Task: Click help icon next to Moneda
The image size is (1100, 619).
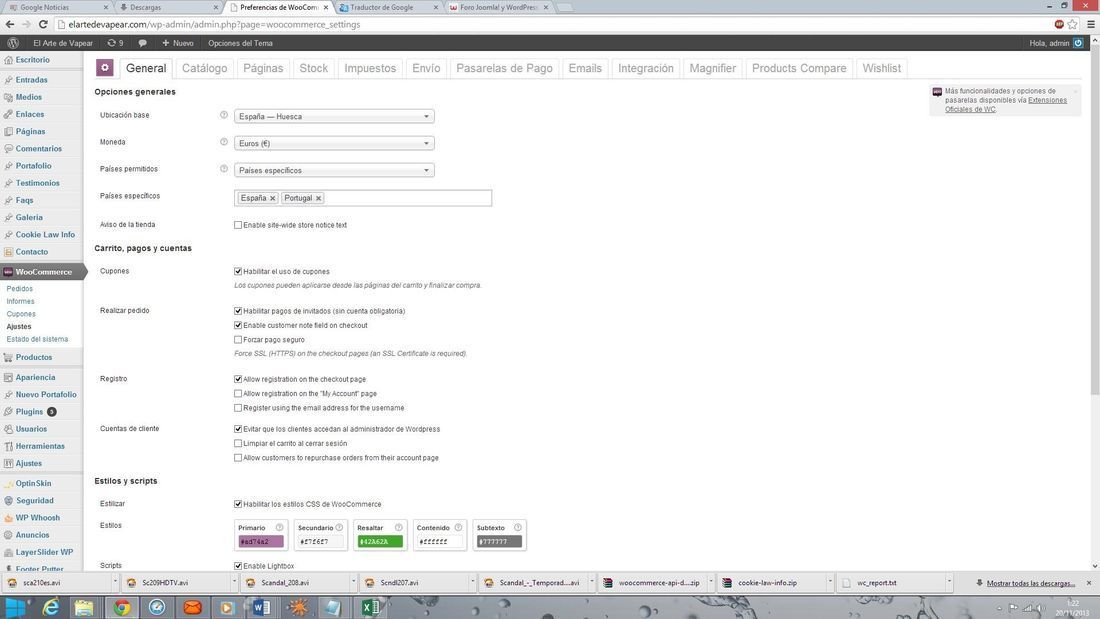Action: (x=224, y=142)
